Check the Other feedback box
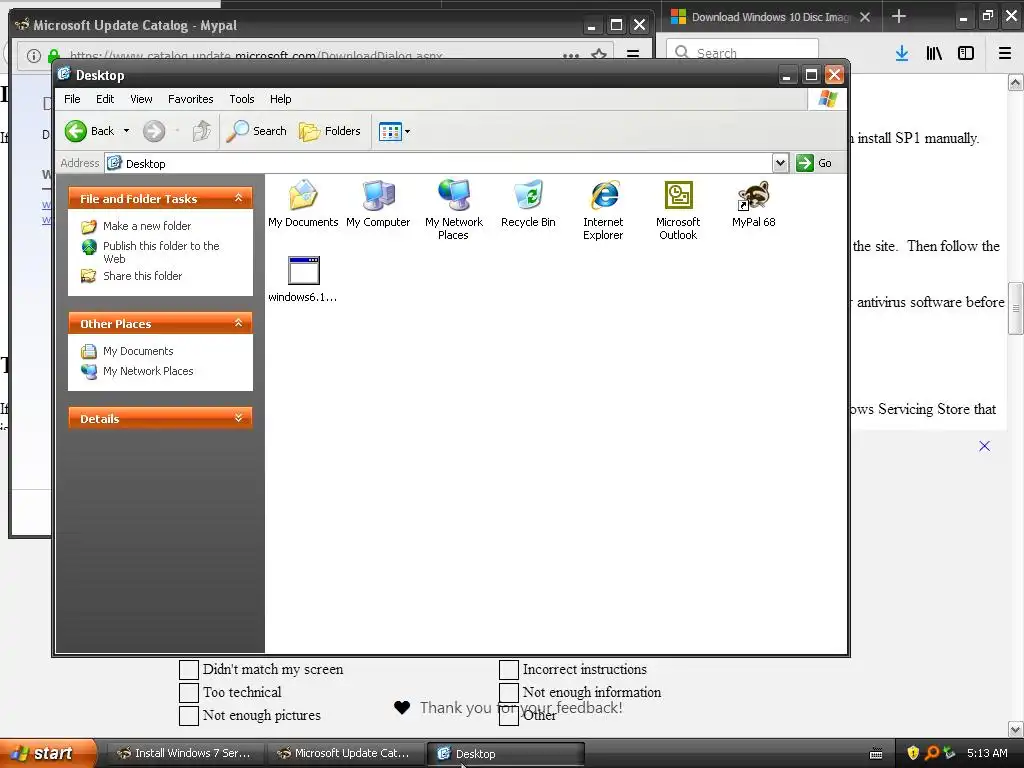This screenshot has height=768, width=1024. point(509,715)
